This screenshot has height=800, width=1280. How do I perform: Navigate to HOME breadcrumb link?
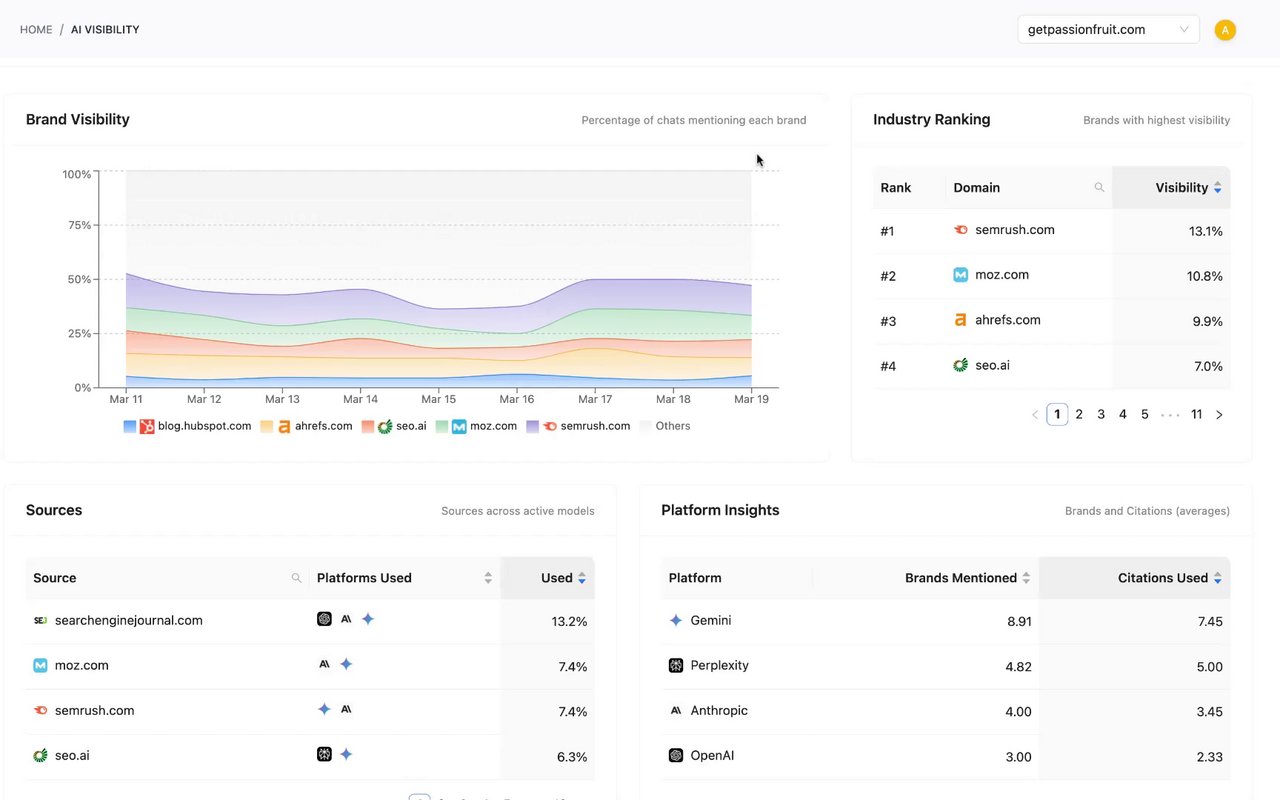36,30
